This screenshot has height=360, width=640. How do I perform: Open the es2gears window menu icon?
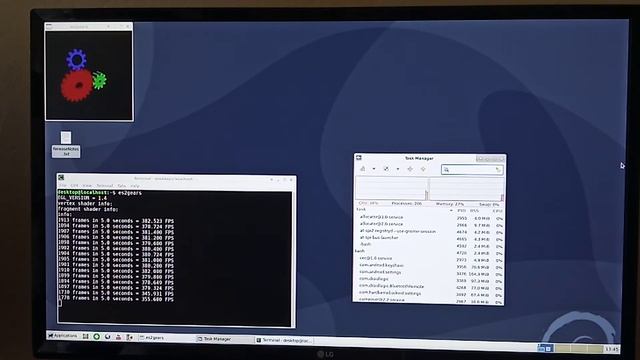tap(49, 27)
